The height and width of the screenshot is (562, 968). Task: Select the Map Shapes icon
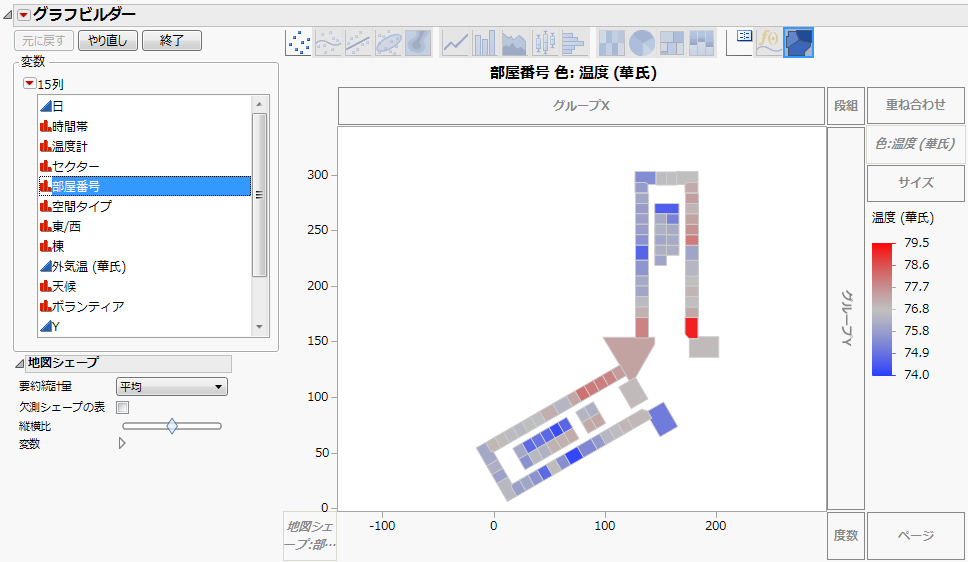[798, 43]
